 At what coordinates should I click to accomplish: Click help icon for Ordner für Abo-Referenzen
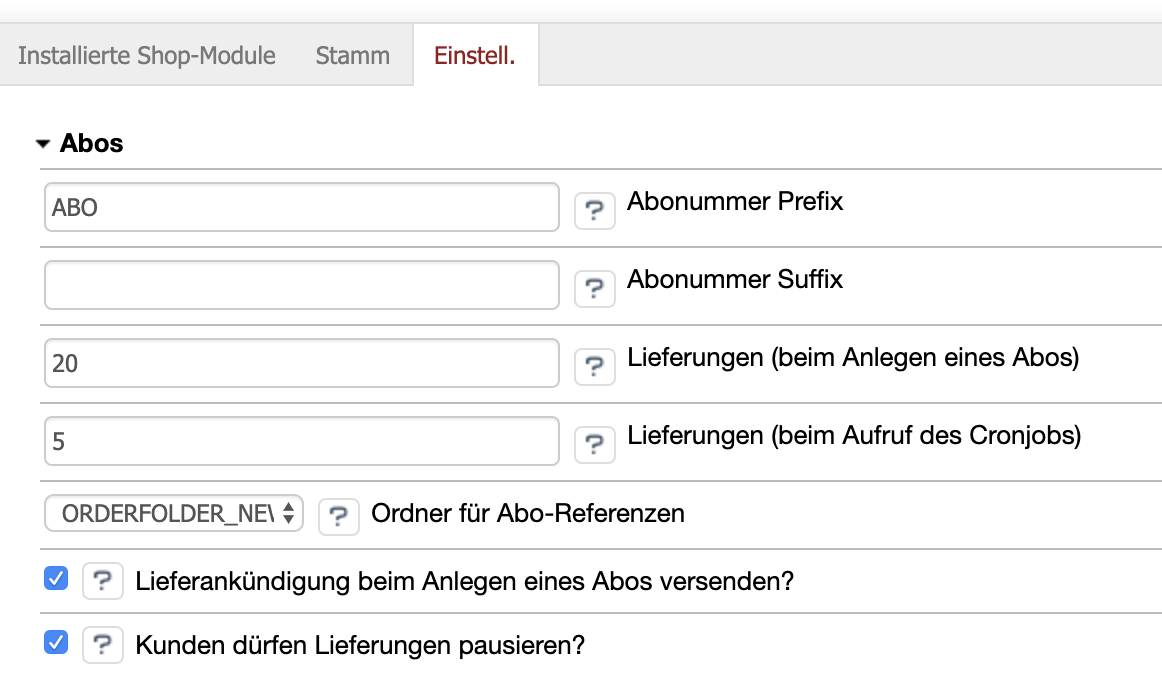point(339,516)
